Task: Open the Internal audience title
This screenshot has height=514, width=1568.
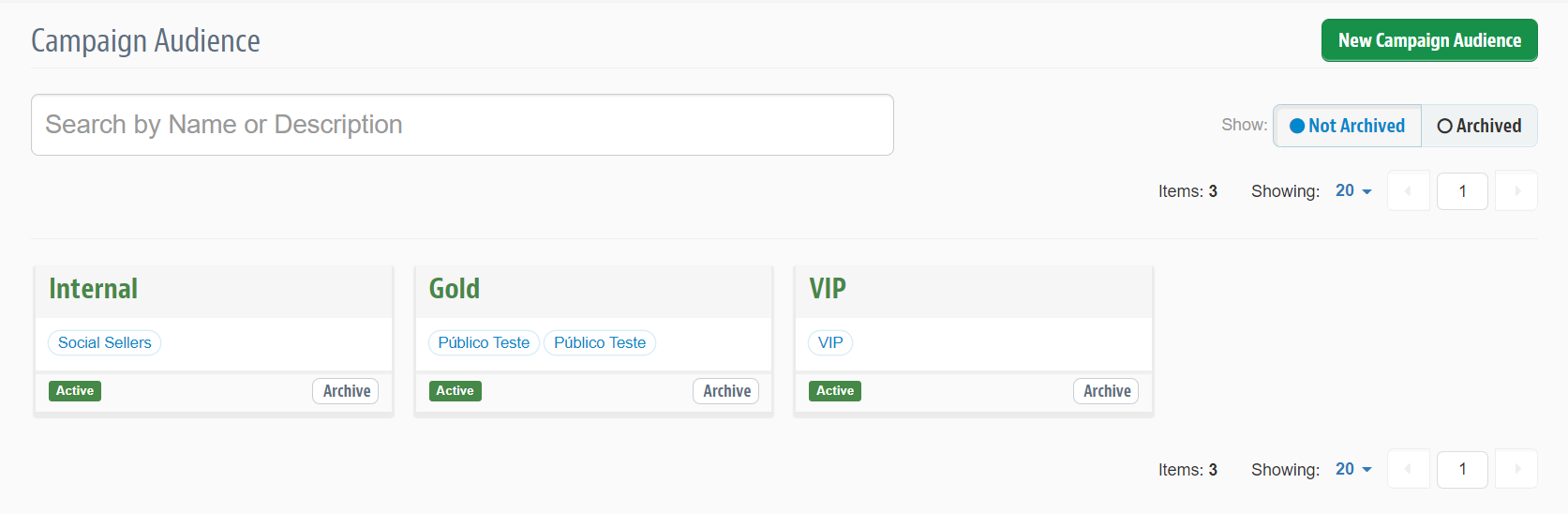Action: [93, 289]
